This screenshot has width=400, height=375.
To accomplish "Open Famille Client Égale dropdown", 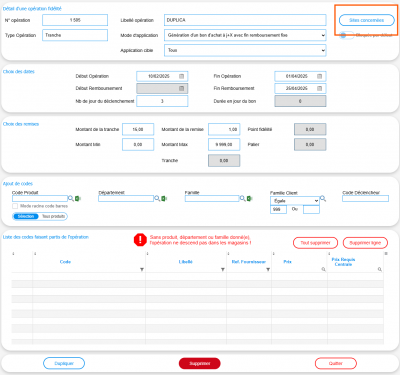I will pyautogui.click(x=295, y=201).
